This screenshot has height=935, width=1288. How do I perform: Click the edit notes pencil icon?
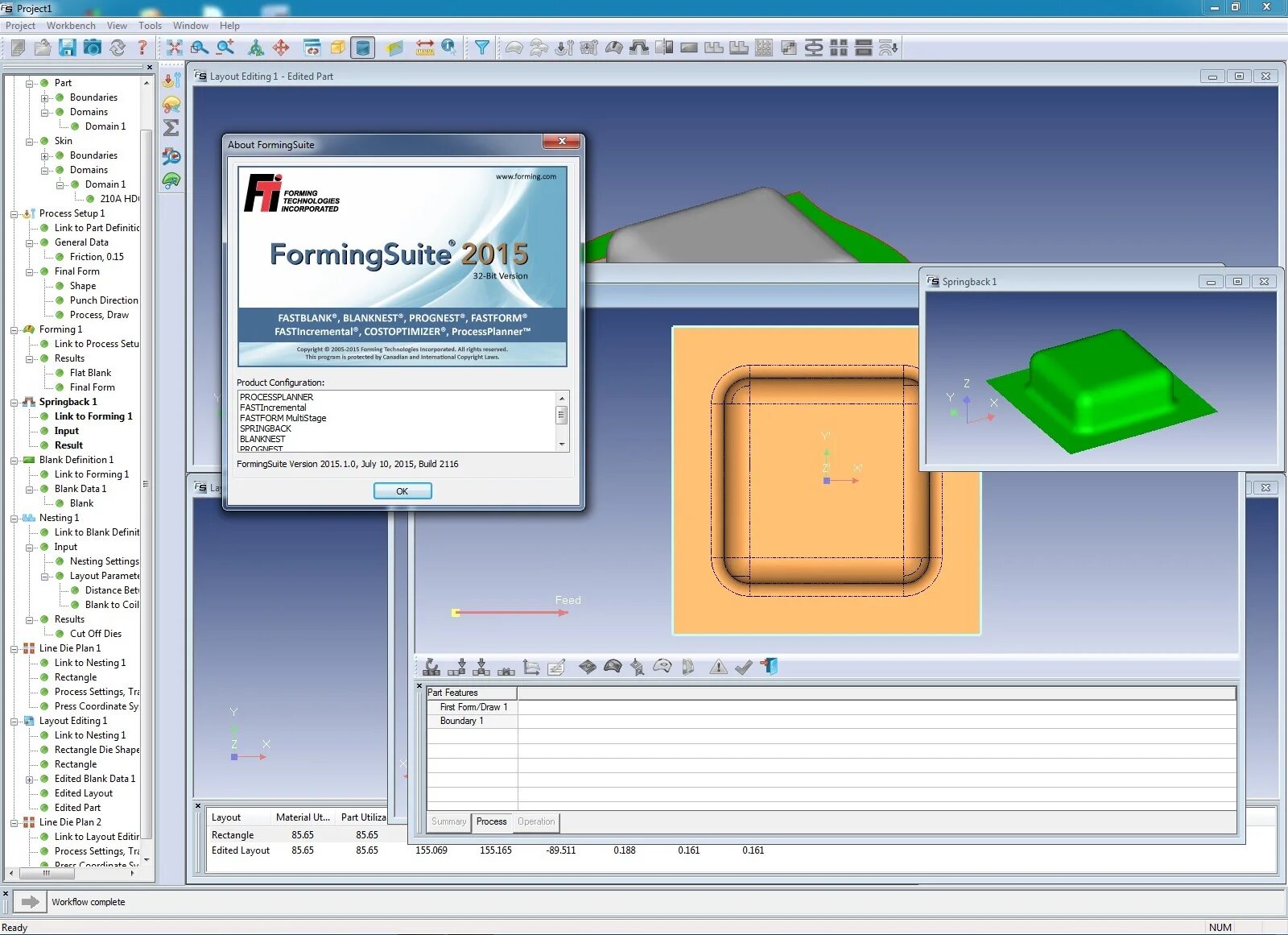(x=556, y=667)
